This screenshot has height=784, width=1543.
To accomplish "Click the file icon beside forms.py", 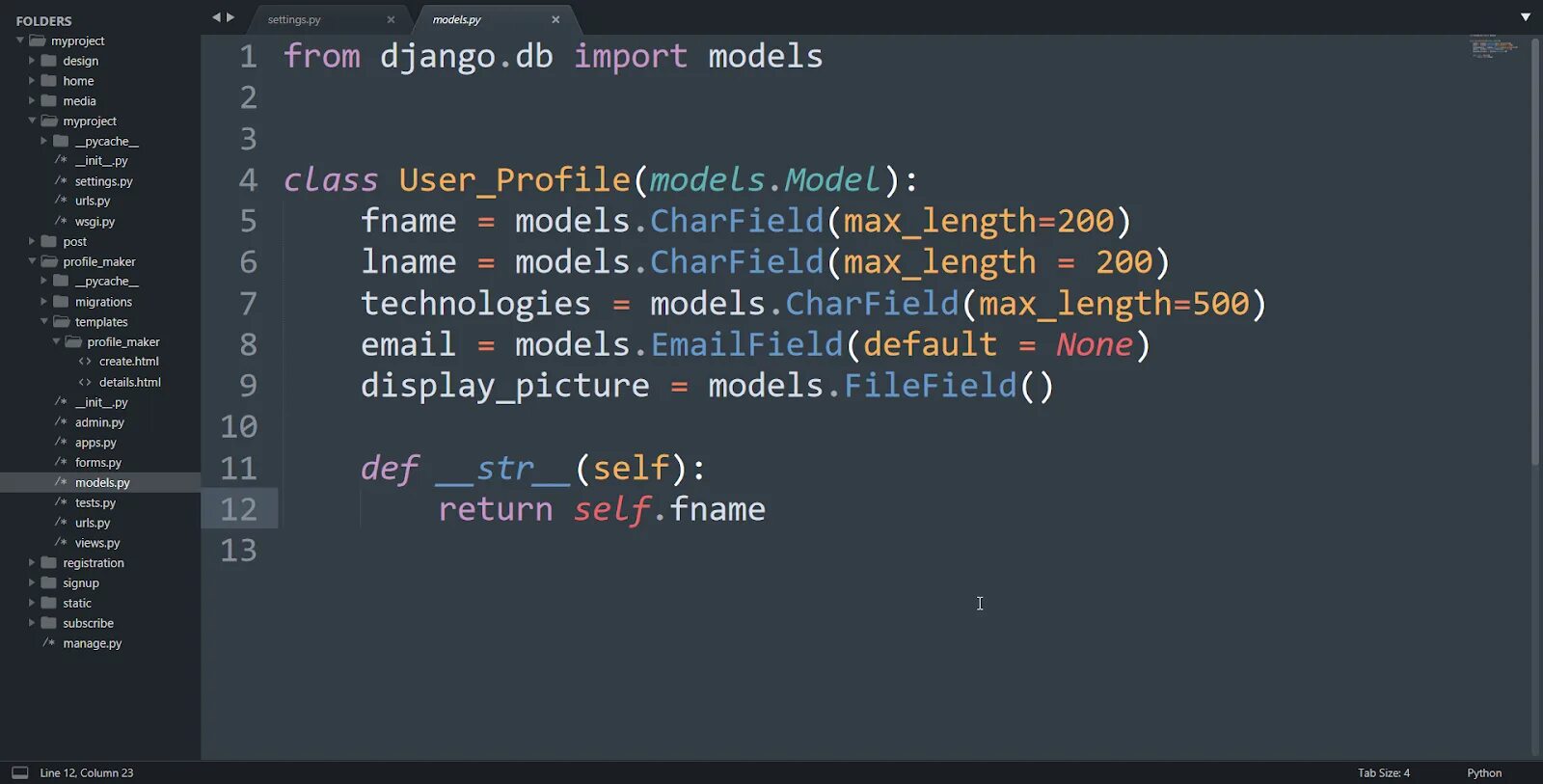I will coord(61,462).
